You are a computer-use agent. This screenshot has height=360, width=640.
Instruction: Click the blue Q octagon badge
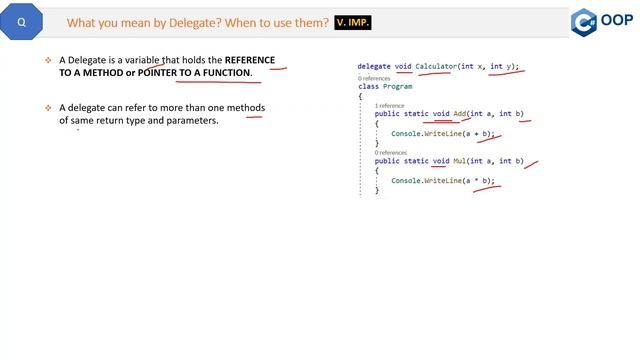click(21, 22)
